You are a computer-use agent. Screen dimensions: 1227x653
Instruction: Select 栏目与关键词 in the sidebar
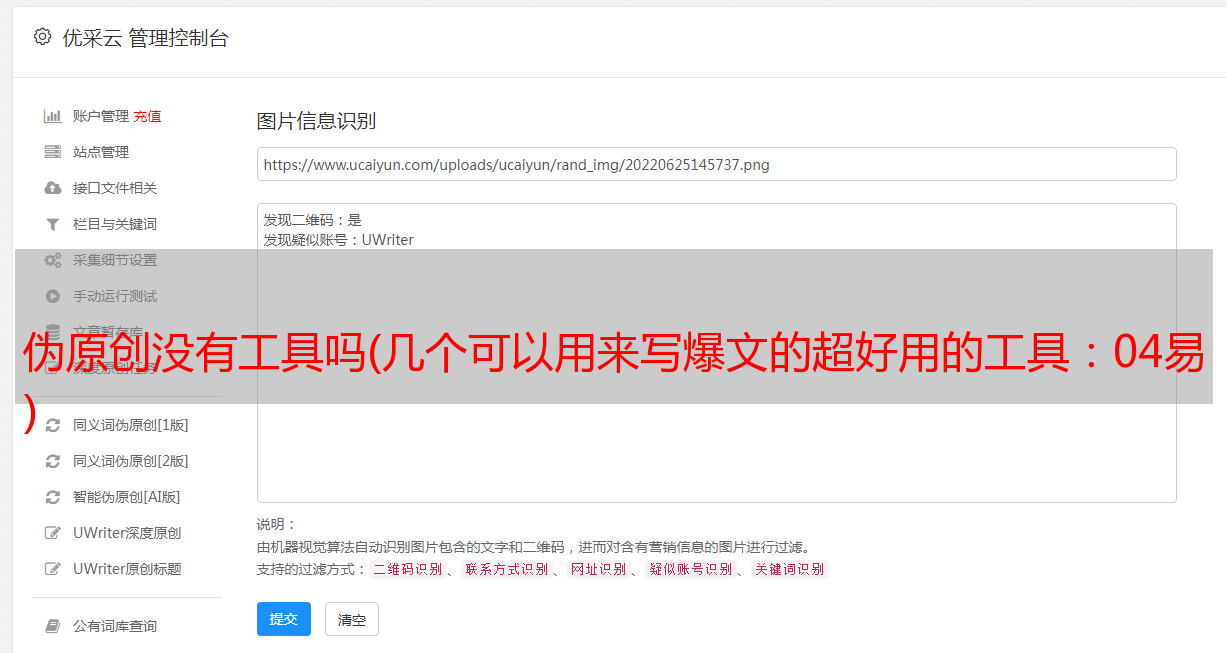tap(115, 224)
